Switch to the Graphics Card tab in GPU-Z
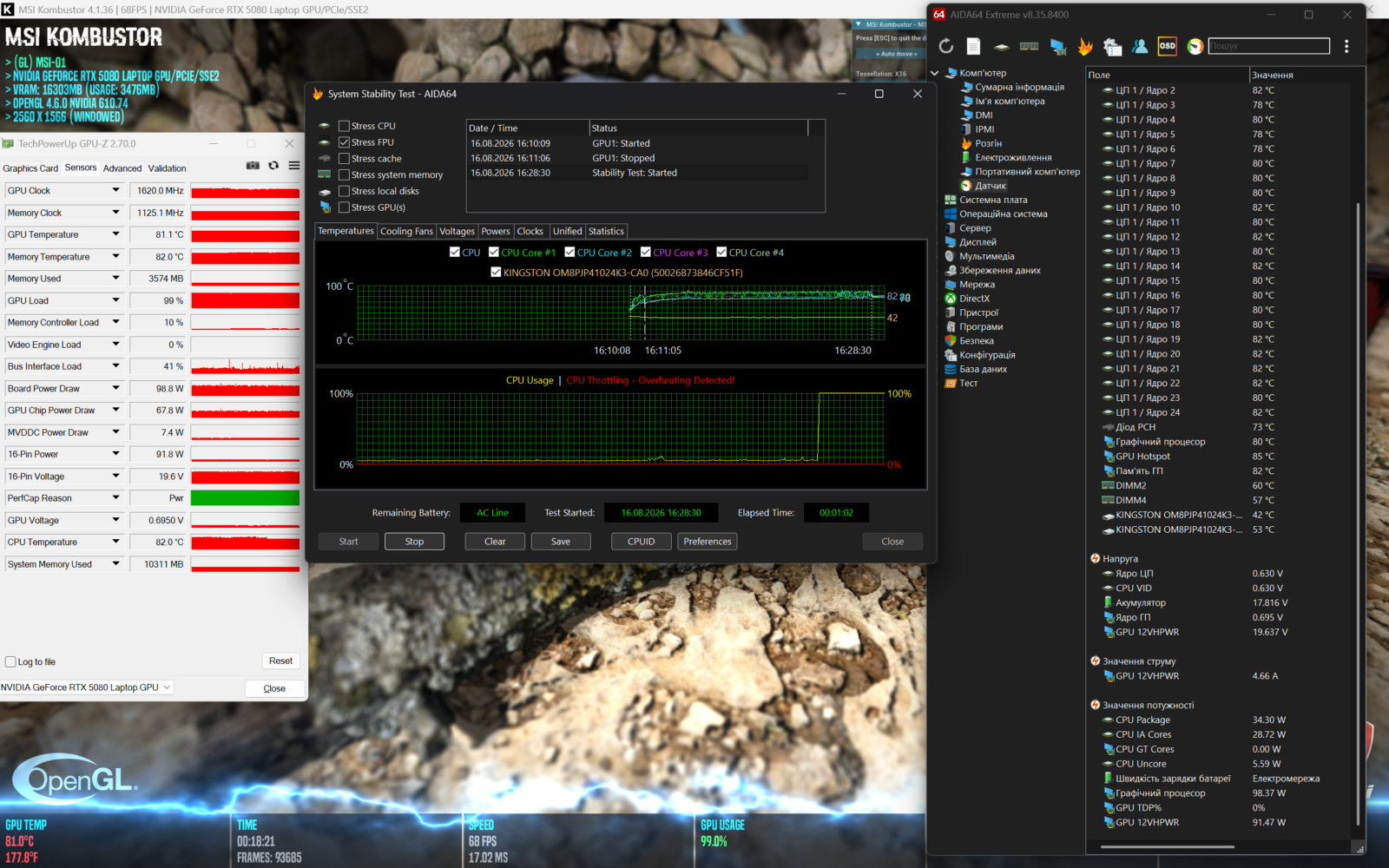This screenshot has width=1389, height=868. pos(30,168)
